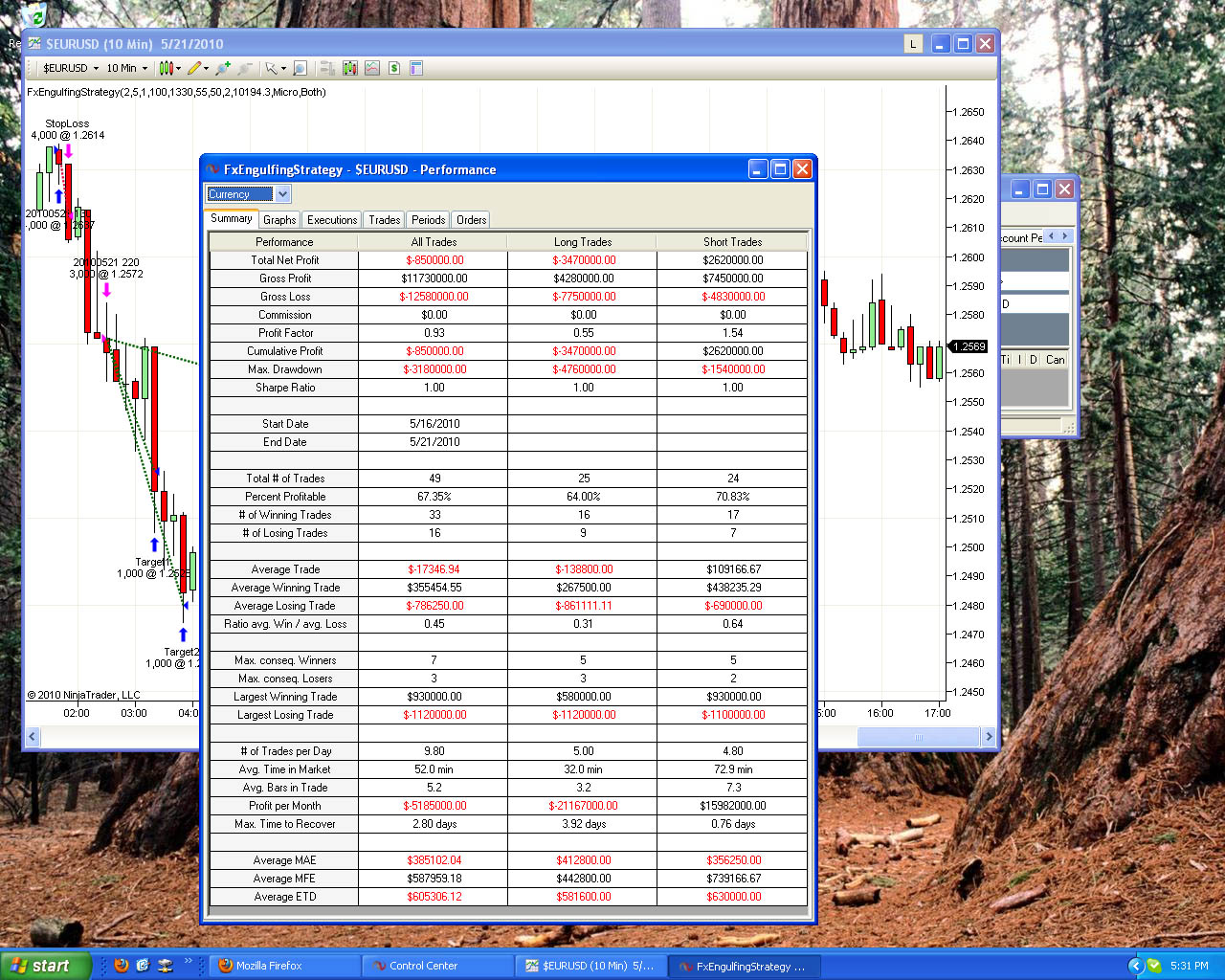Switch to FxEngulfingStrategy taskbar button

pyautogui.click(x=744, y=966)
